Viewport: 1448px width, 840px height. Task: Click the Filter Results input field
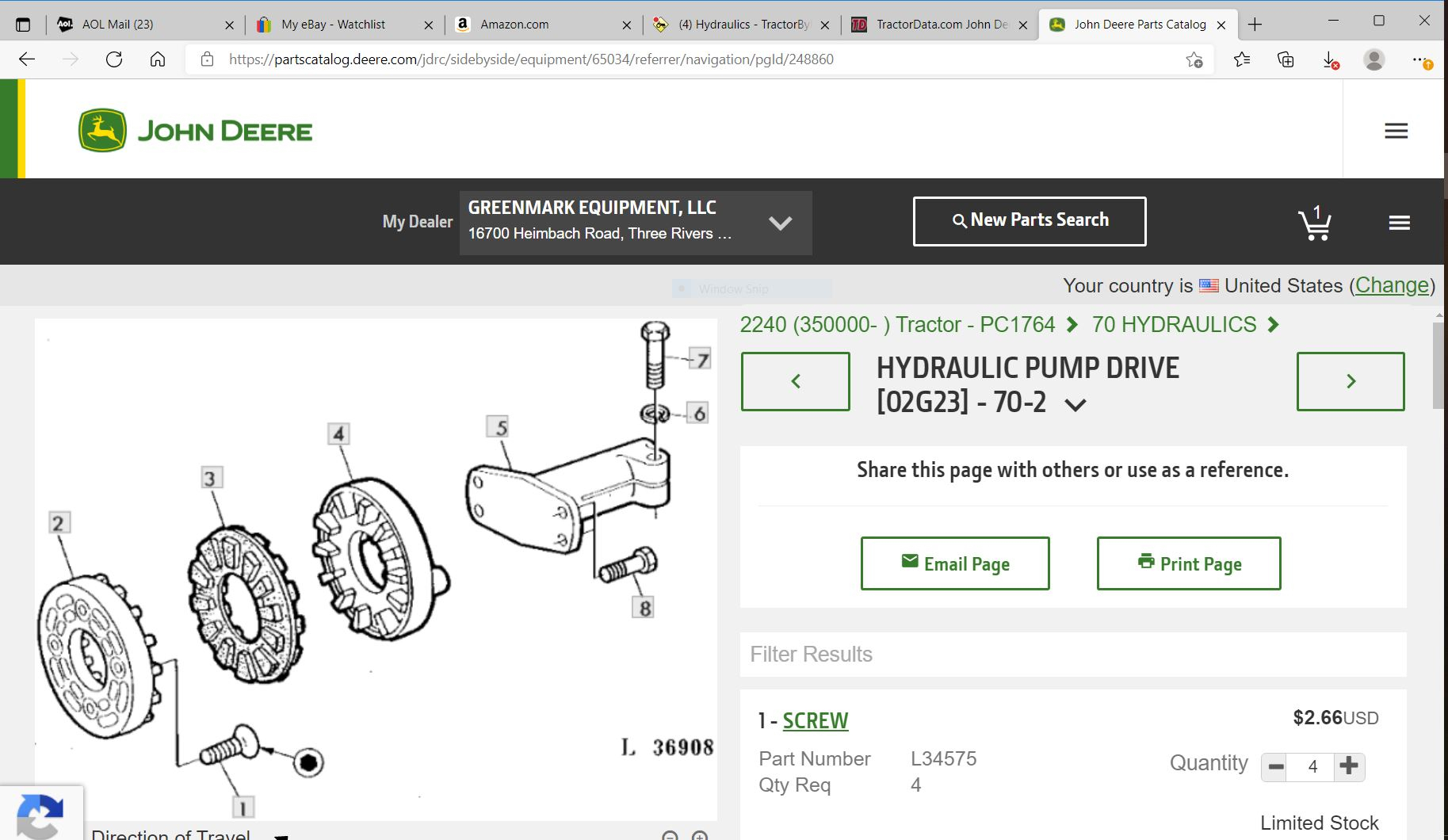[x=1073, y=655]
